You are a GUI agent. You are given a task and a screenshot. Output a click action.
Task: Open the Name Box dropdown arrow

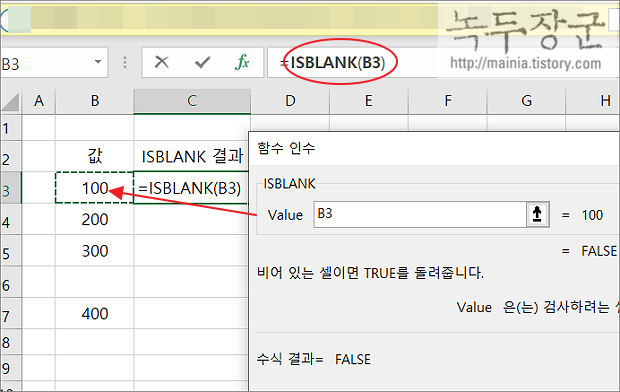[98, 62]
